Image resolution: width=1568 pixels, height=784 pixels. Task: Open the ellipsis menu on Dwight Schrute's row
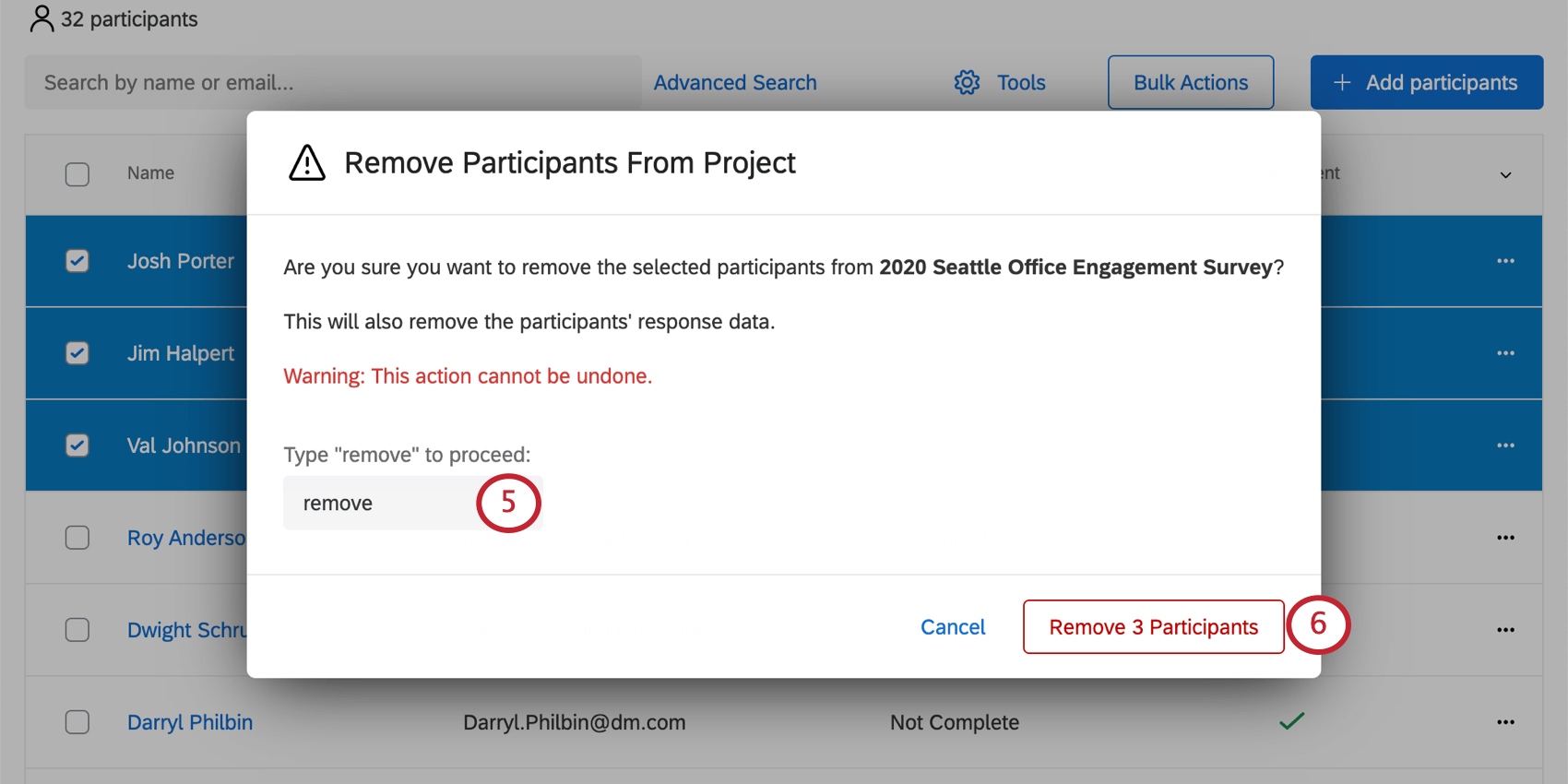(x=1505, y=630)
